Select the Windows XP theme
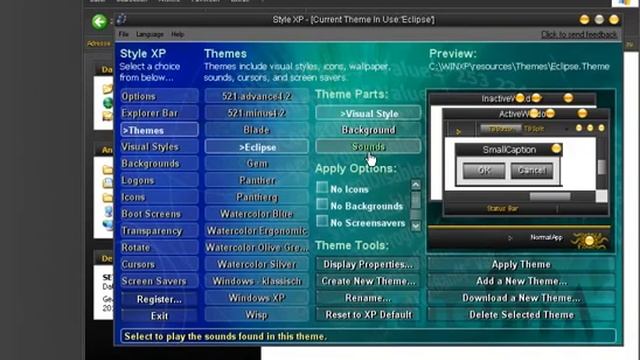 [x=256, y=298]
